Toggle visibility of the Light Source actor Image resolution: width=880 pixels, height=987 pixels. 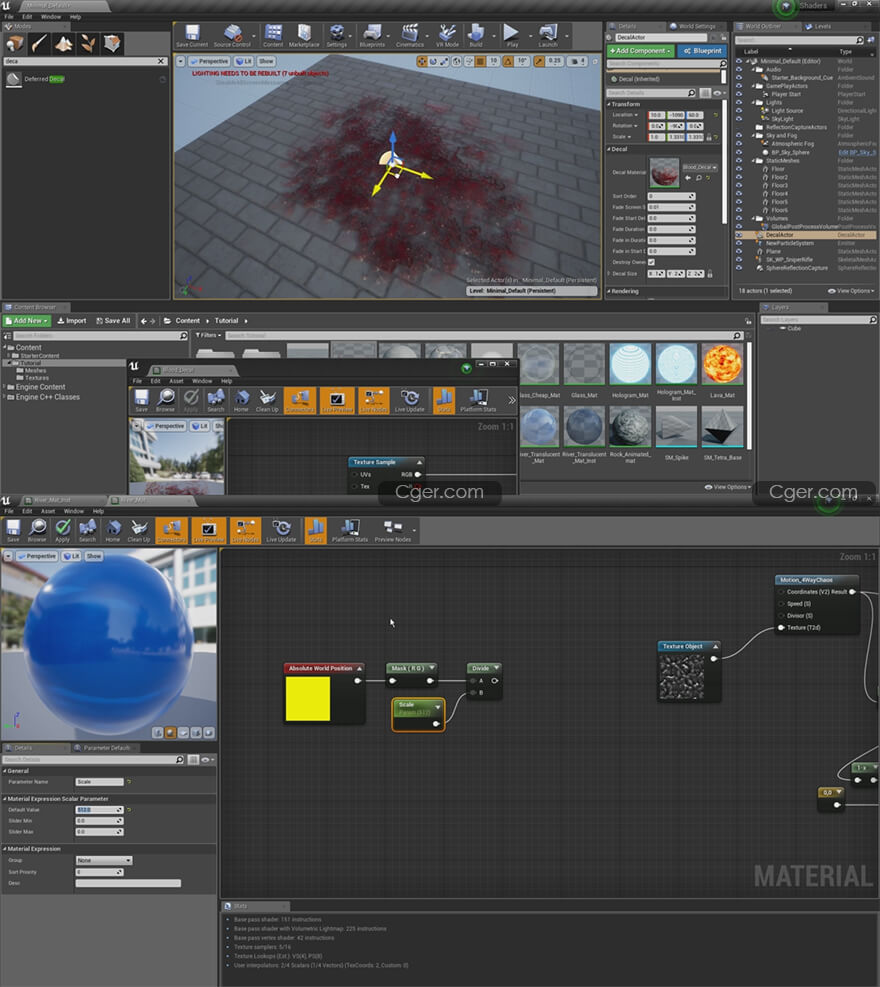pos(739,111)
